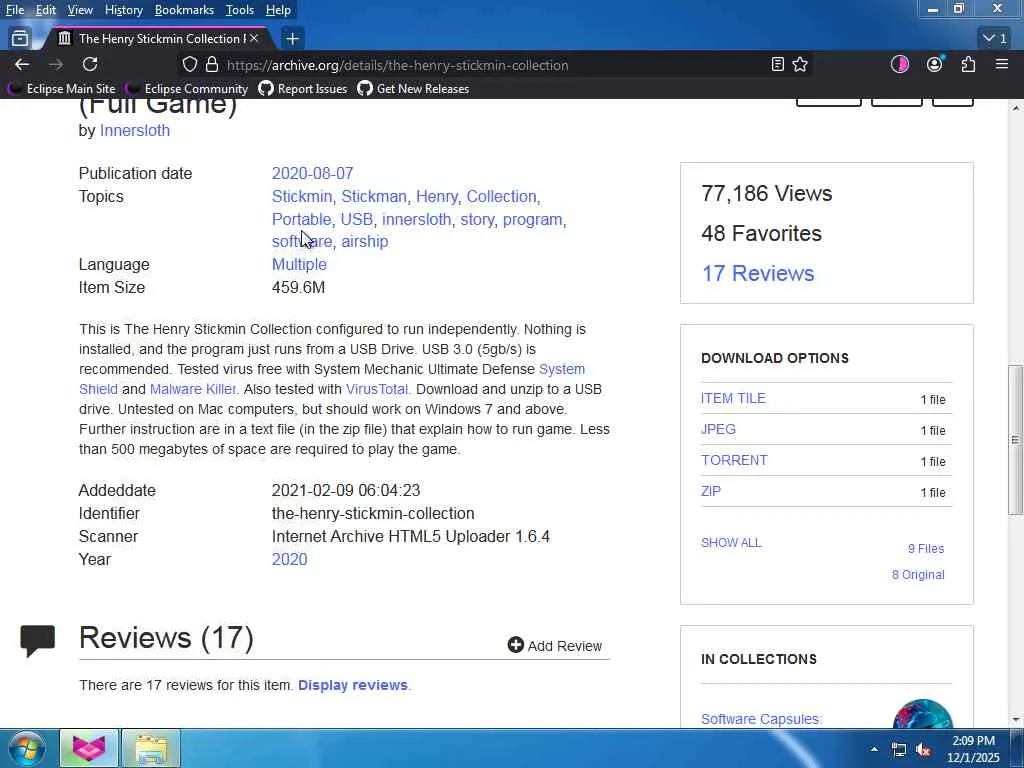The height and width of the screenshot is (768, 1024).
Task: Open the Bookmarks menu
Action: pyautogui.click(x=184, y=10)
